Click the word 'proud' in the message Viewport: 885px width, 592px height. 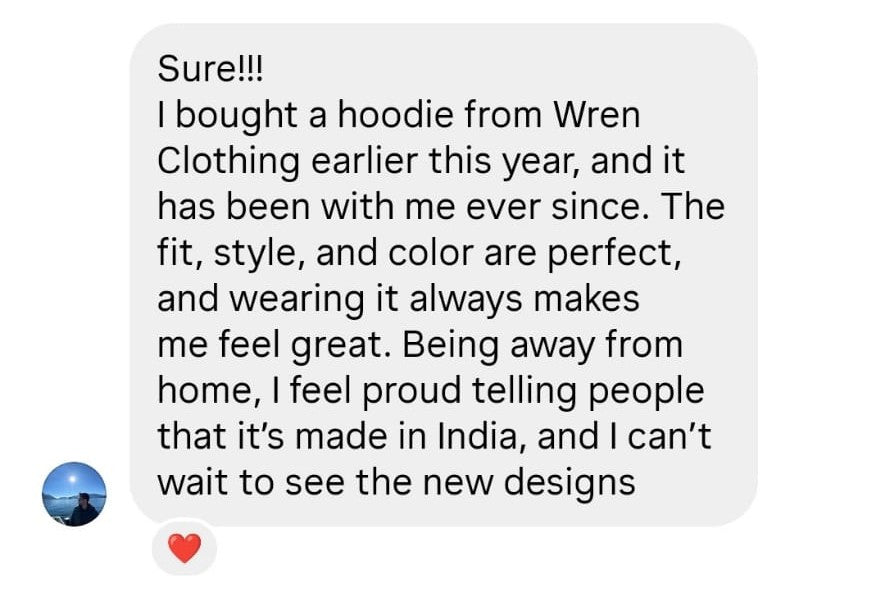coord(411,391)
